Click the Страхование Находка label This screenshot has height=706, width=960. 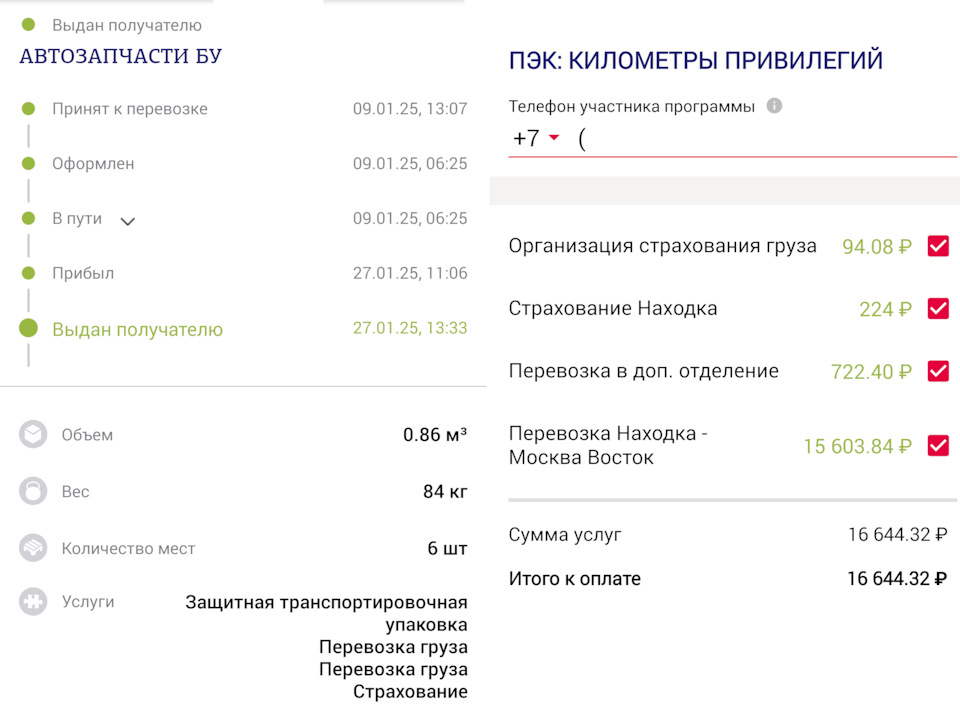(x=613, y=308)
